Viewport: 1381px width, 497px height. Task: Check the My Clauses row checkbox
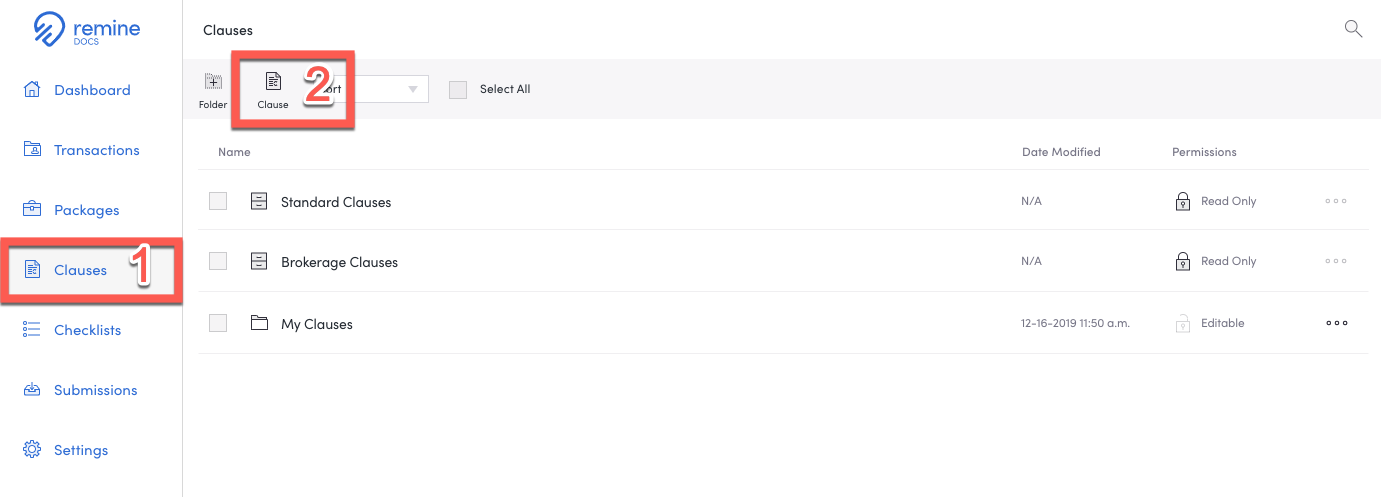[218, 323]
